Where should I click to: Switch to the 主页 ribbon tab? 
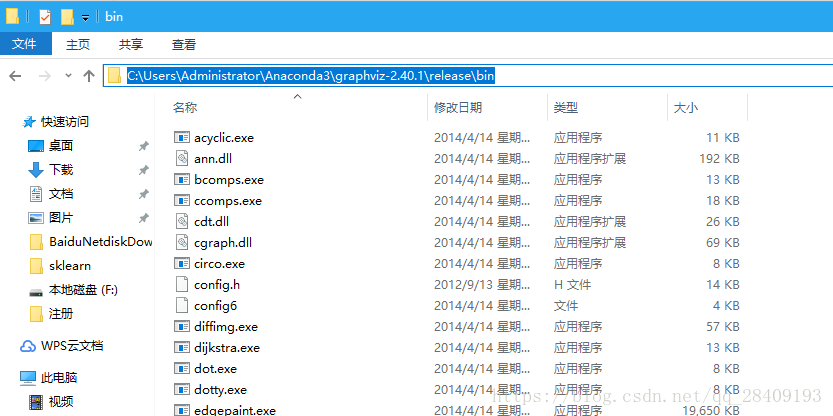[78, 45]
